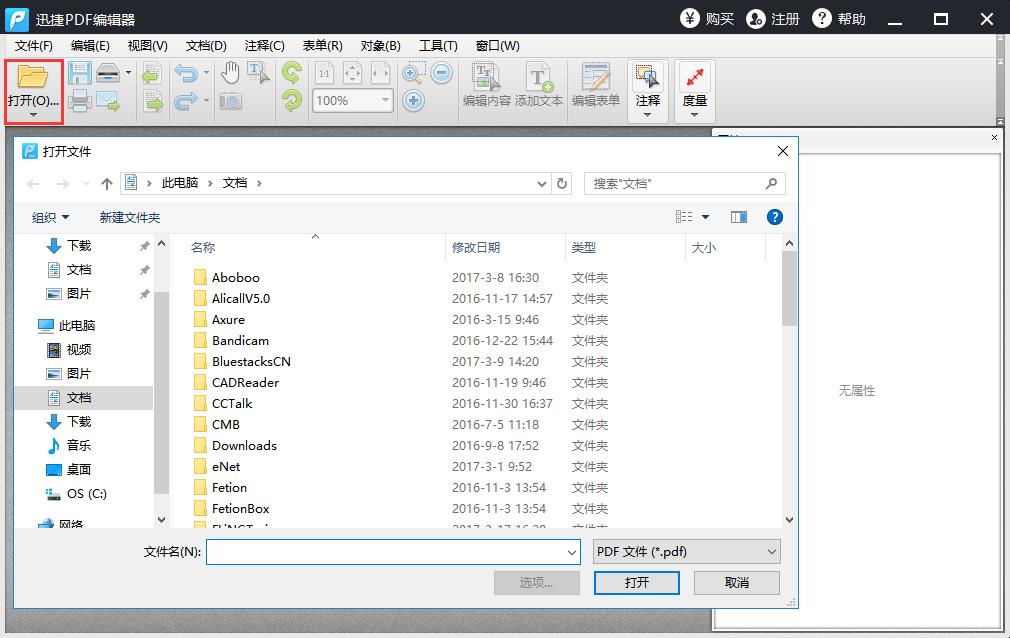The height and width of the screenshot is (638, 1010).
Task: Toggle the preview pane button
Action: pyautogui.click(x=739, y=217)
